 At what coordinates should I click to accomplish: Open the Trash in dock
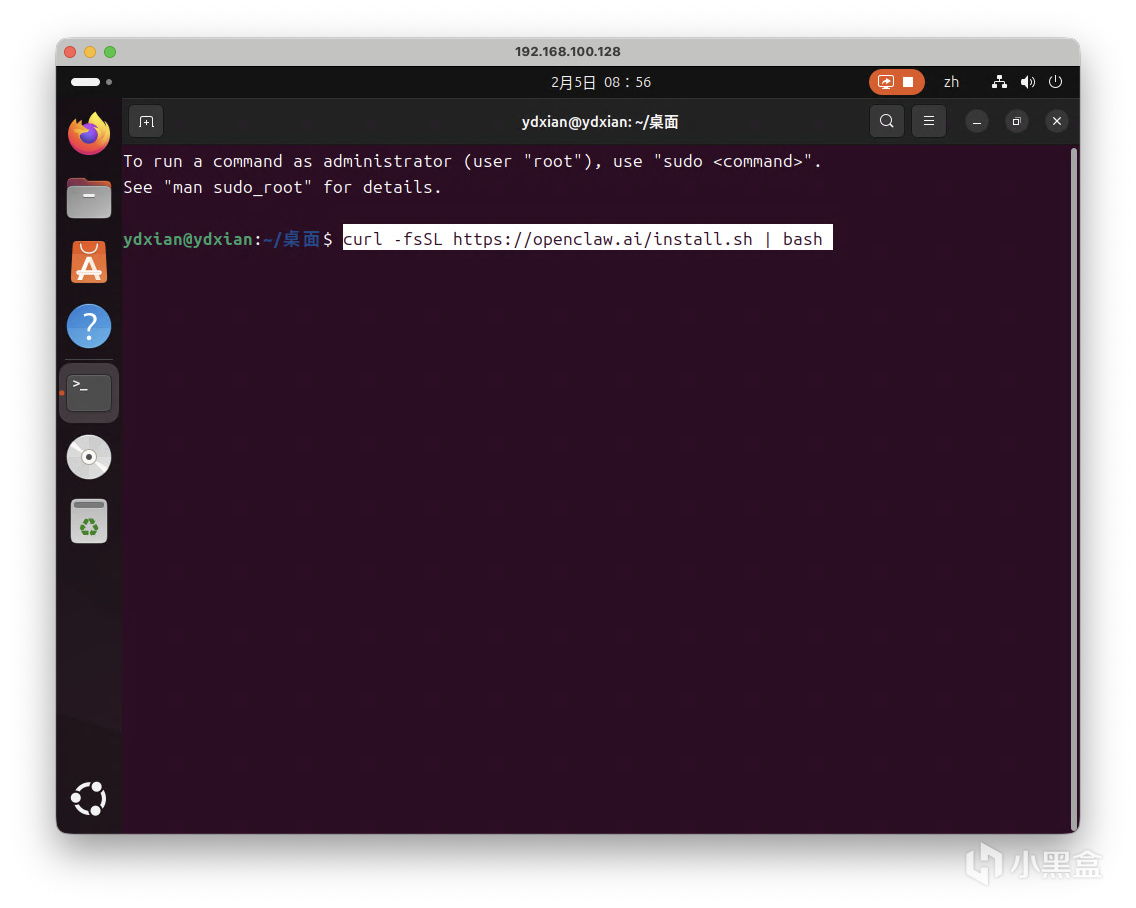coord(89,521)
